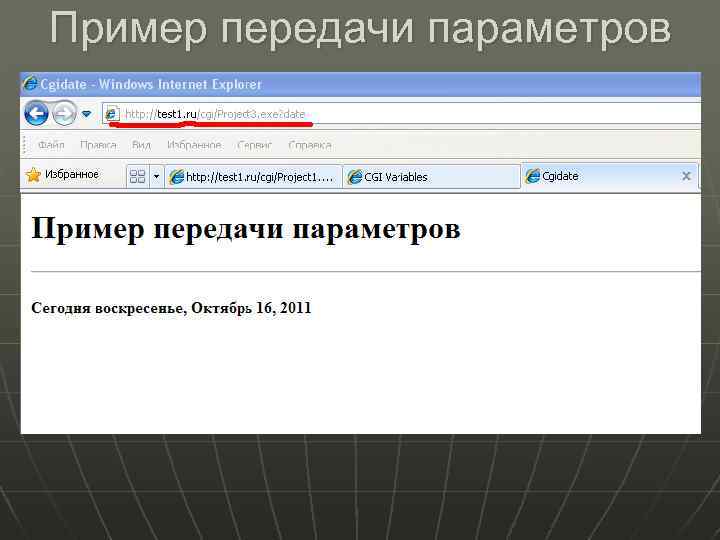This screenshot has width=720, height=540.
Task: Click the Internet Explorer icon in title bar
Action: pos(30,84)
